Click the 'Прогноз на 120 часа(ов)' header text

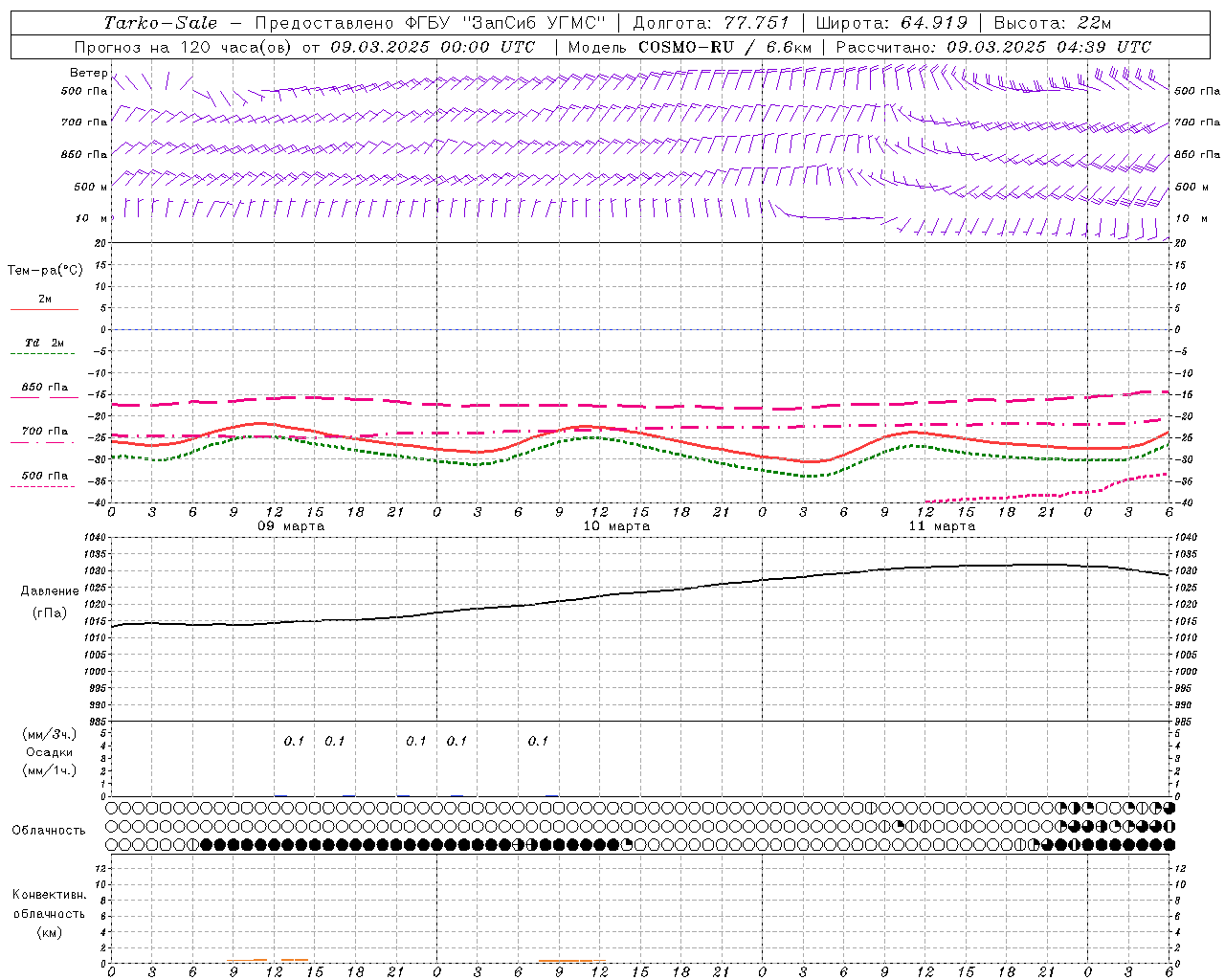coord(185,47)
